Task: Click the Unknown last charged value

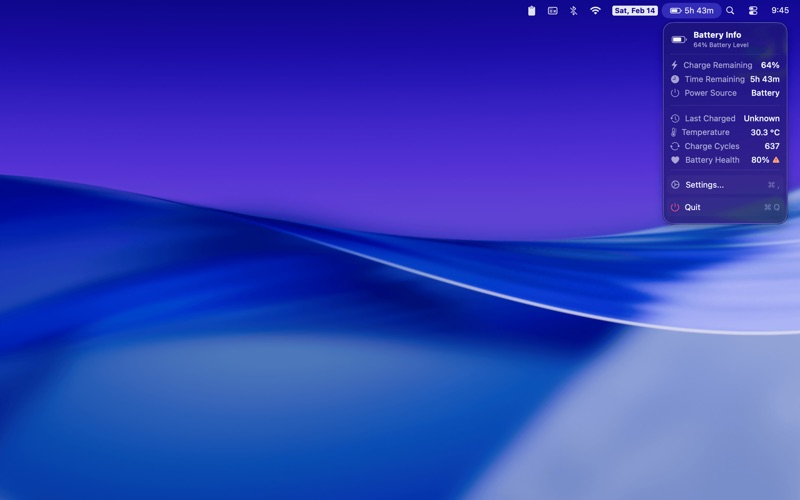Action: click(x=761, y=118)
